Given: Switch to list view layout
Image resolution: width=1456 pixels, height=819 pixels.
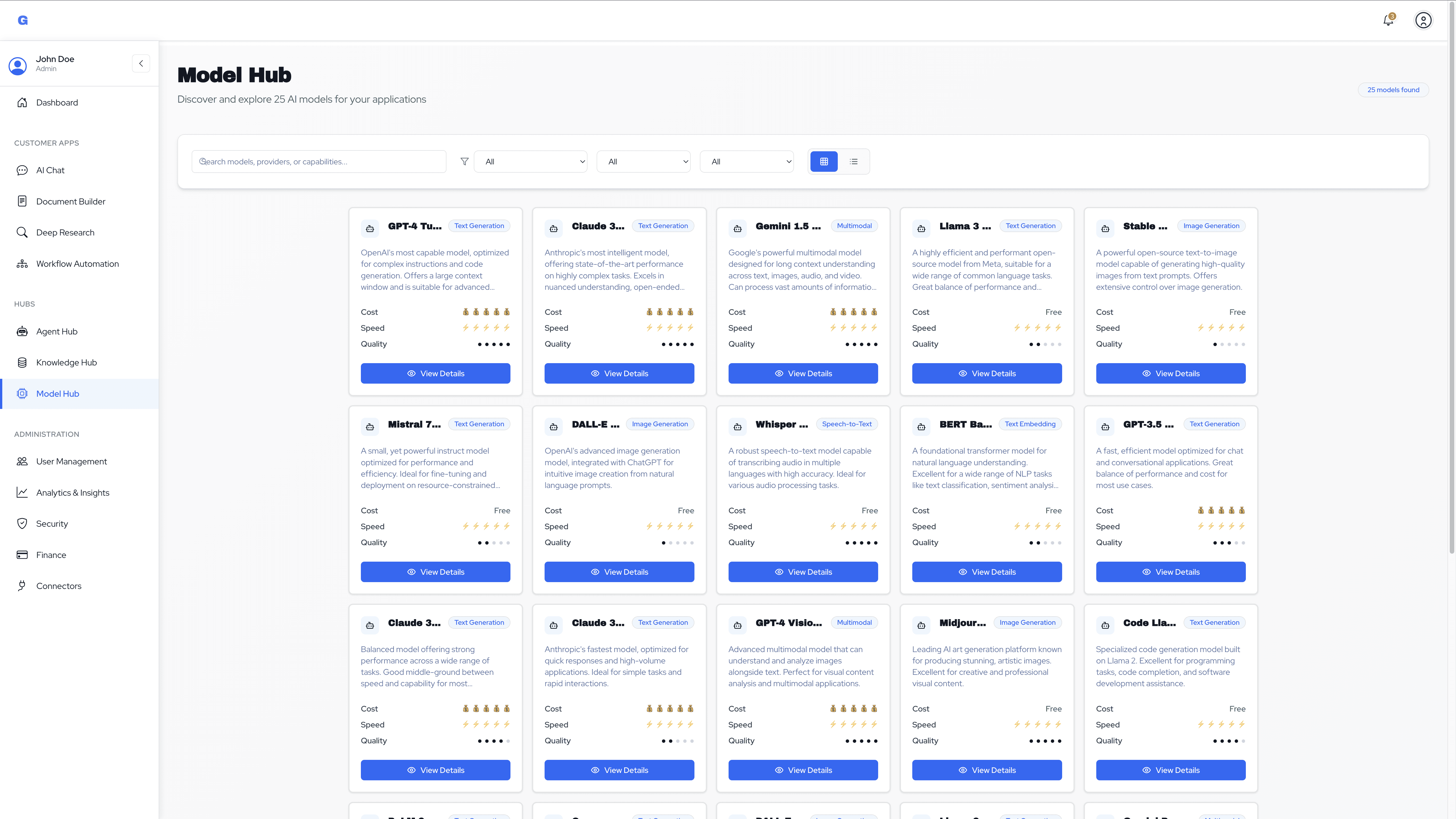Looking at the screenshot, I should click(853, 161).
